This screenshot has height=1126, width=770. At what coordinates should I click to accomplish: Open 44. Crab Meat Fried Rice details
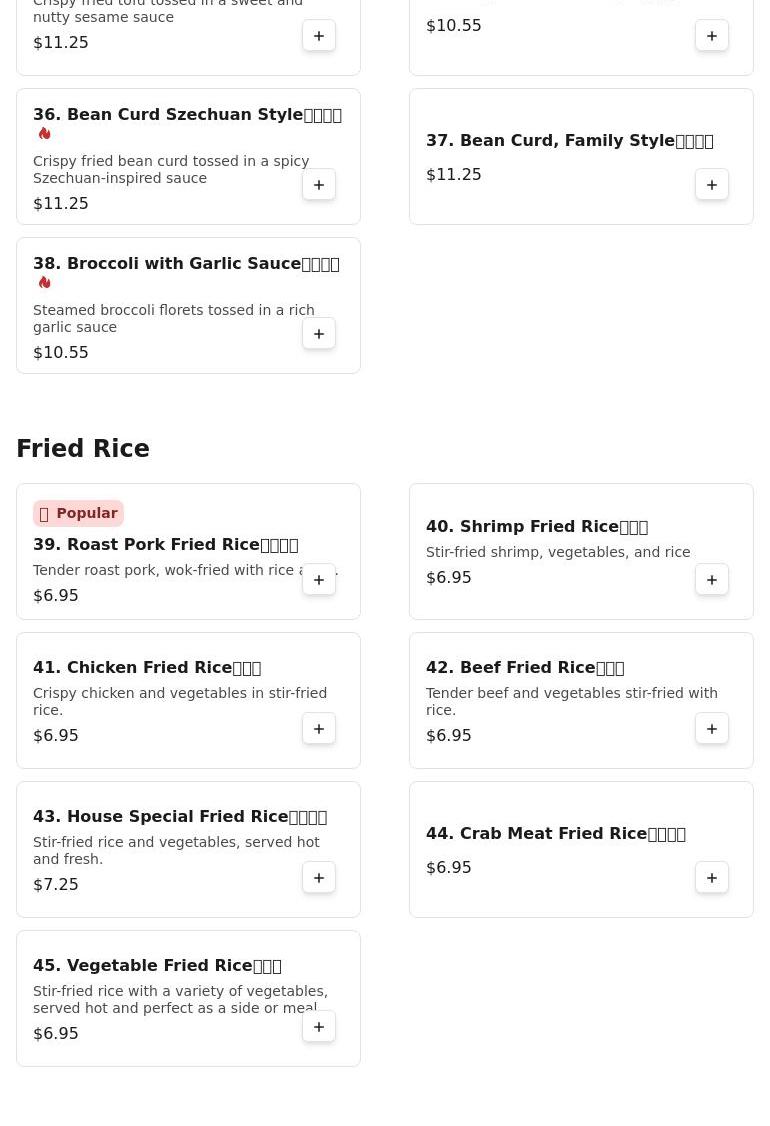click(x=555, y=834)
